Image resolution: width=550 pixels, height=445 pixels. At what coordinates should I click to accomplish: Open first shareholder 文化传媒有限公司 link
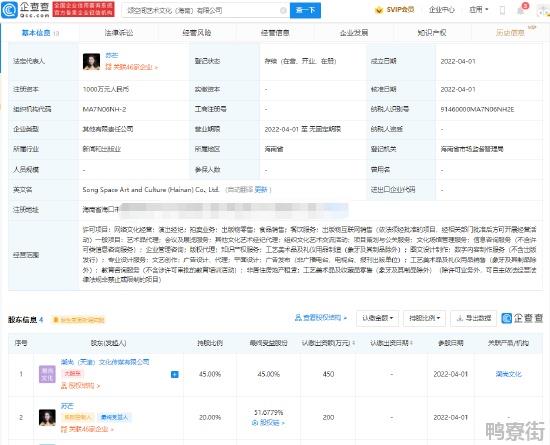105,362
